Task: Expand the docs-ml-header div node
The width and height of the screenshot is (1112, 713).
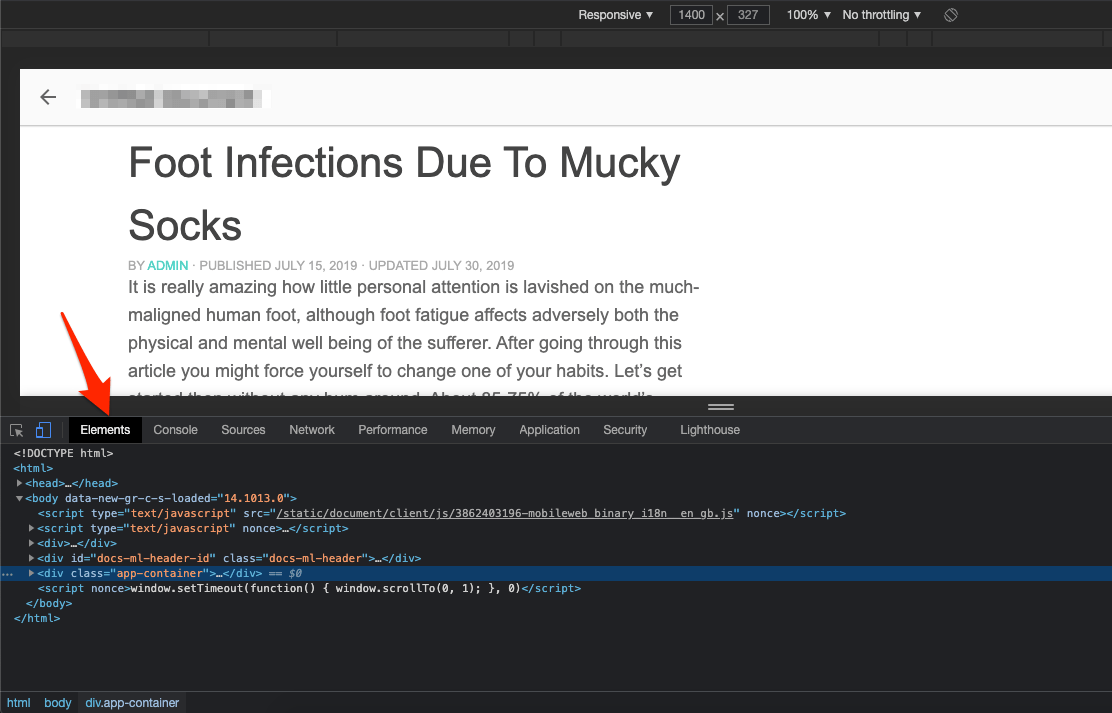Action: pos(31,558)
